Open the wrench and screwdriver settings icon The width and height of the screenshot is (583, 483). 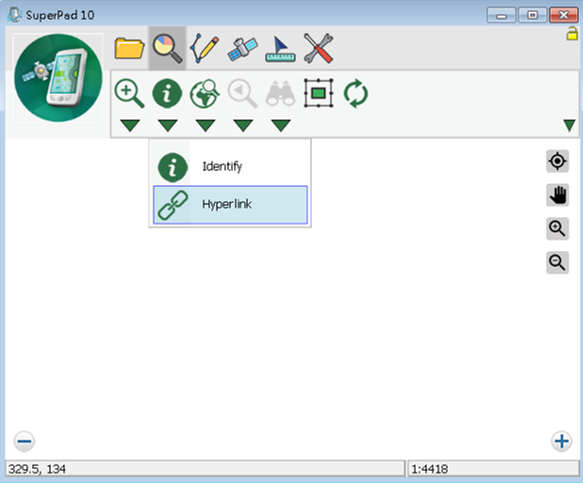(318, 48)
